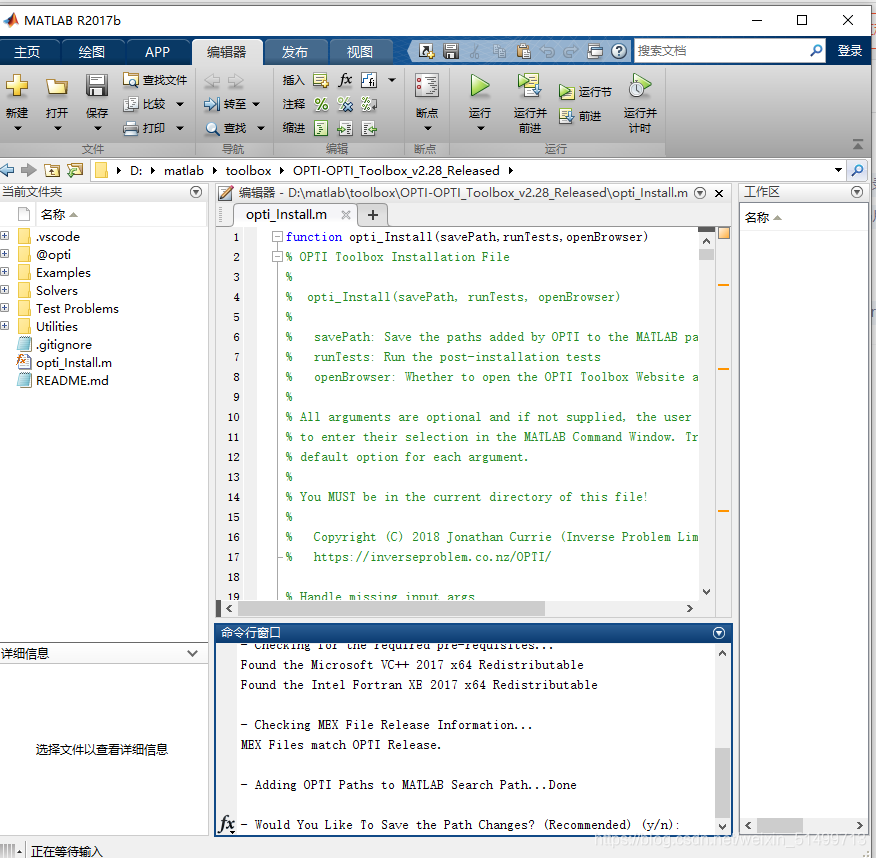Image resolution: width=876 pixels, height=858 pixels.
Task: Select opti_Install.m in file list
Action: click(74, 363)
